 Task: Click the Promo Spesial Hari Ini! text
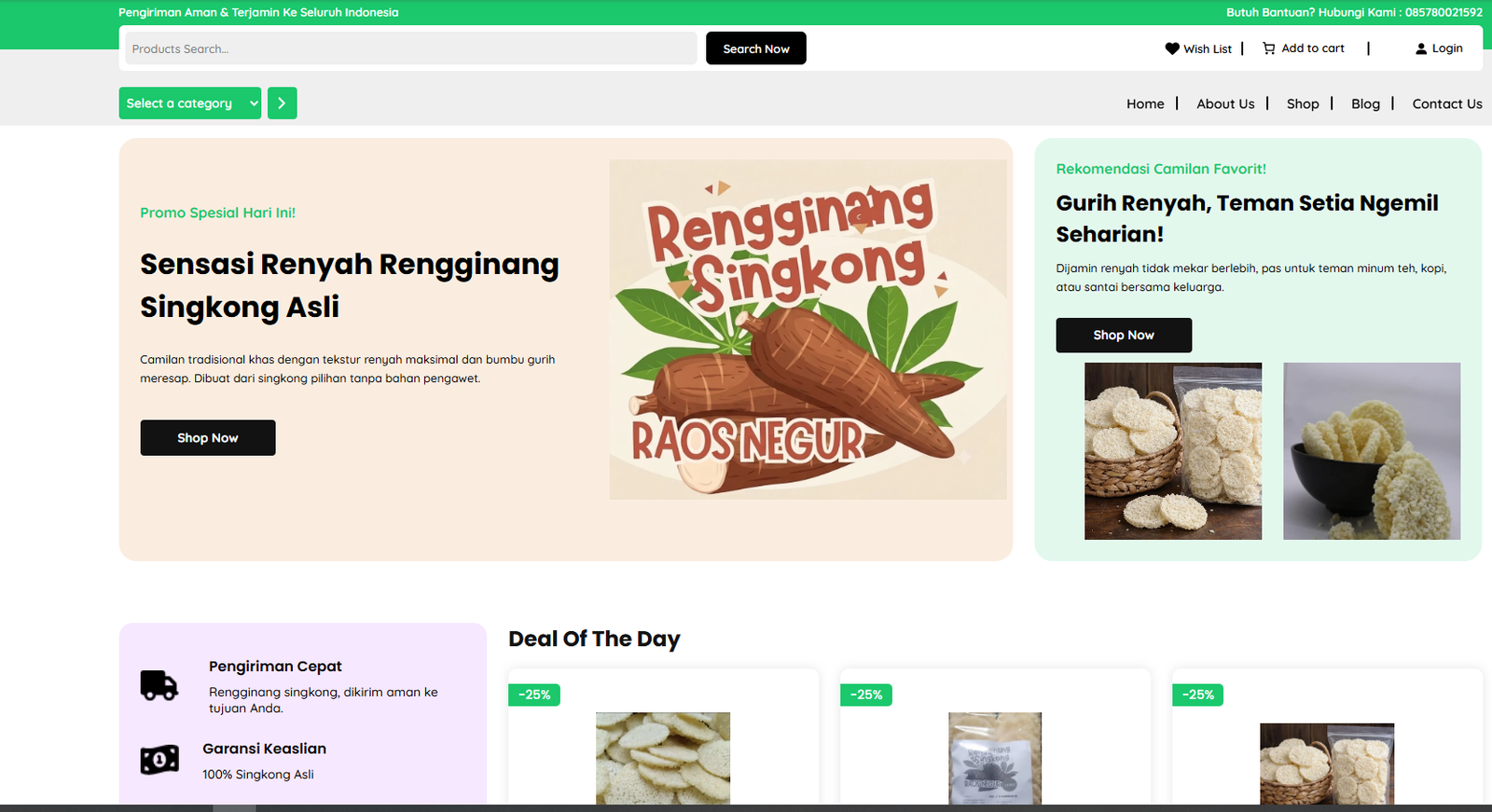pos(217,213)
